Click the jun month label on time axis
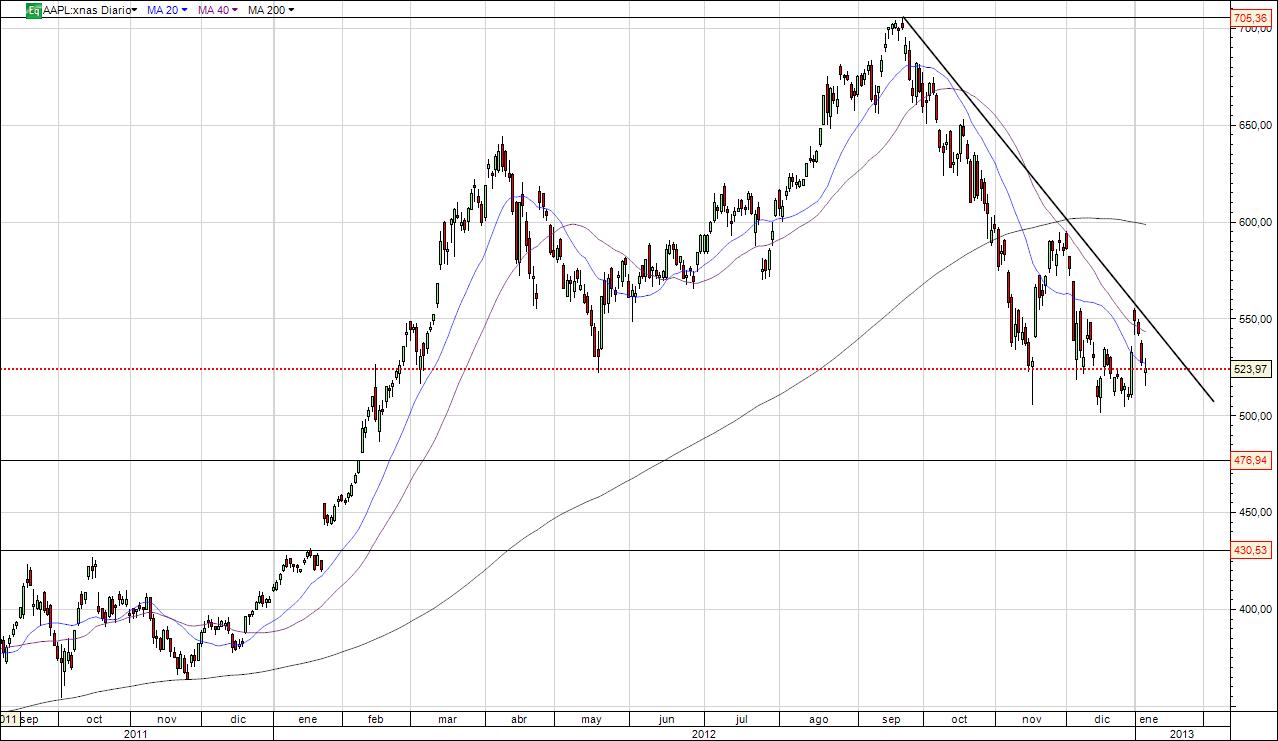 [x=667, y=719]
